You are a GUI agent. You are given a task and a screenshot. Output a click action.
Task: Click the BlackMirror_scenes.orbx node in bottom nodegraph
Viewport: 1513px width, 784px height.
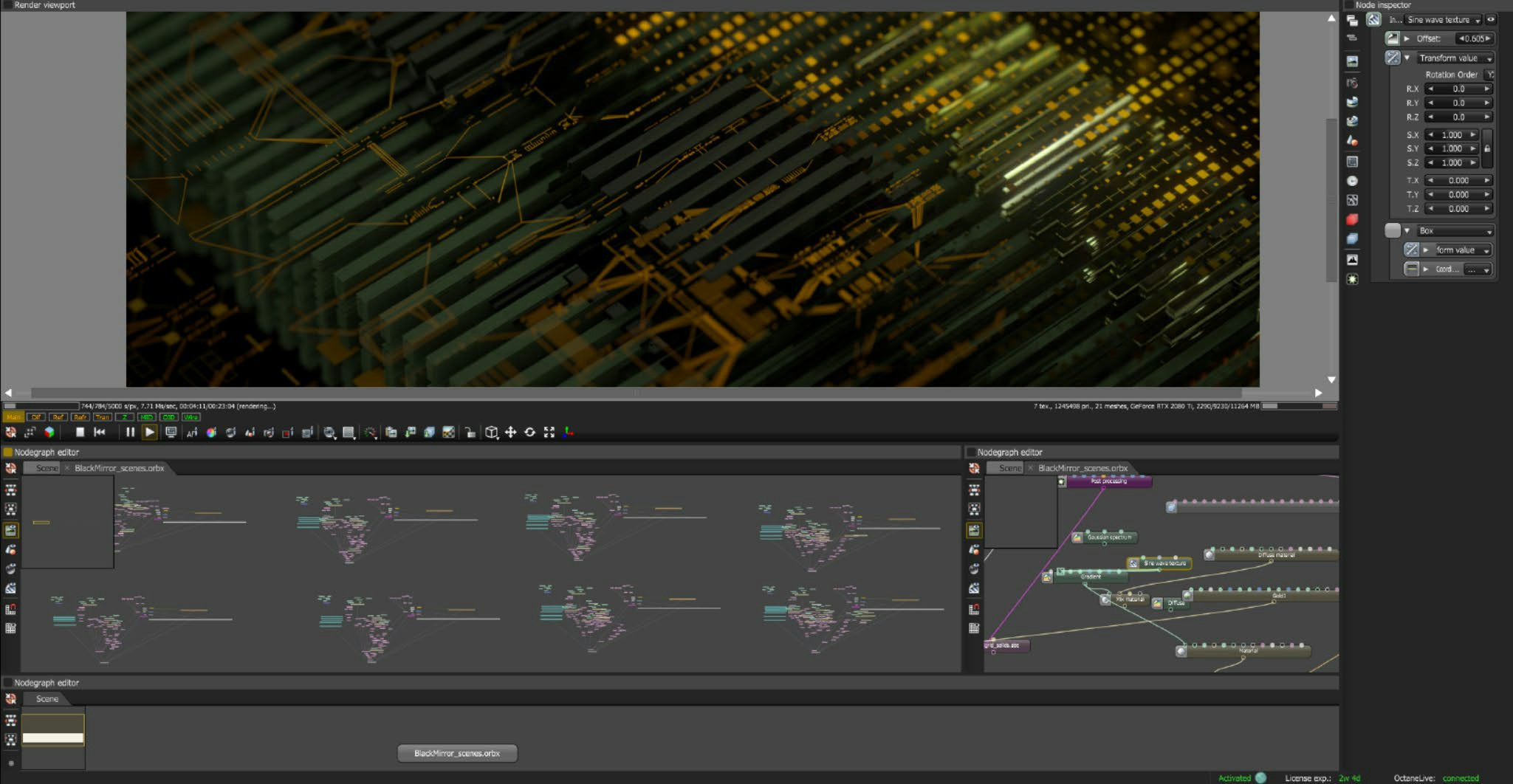(x=457, y=753)
